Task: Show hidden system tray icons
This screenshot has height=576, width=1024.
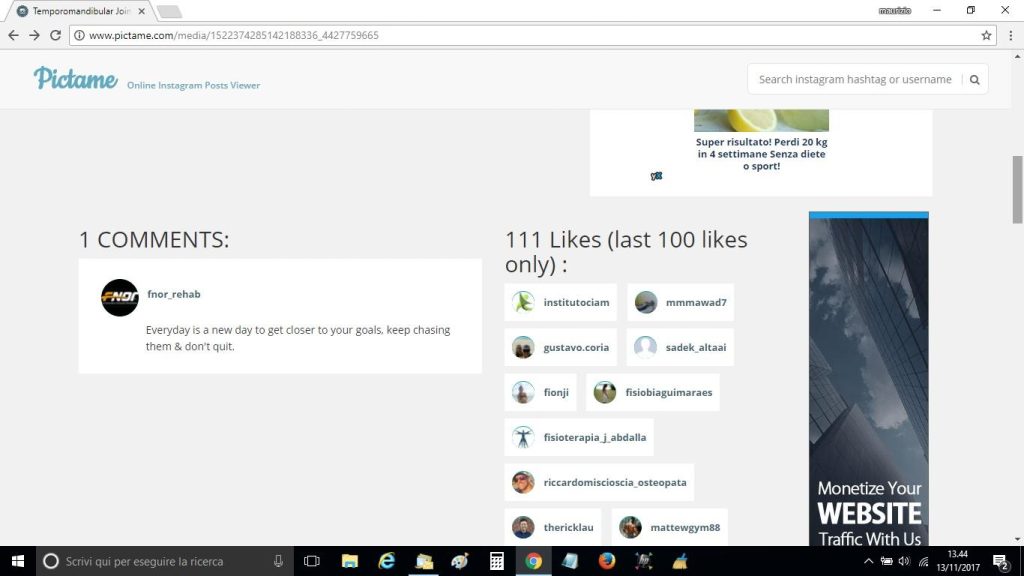Action: tap(869, 561)
